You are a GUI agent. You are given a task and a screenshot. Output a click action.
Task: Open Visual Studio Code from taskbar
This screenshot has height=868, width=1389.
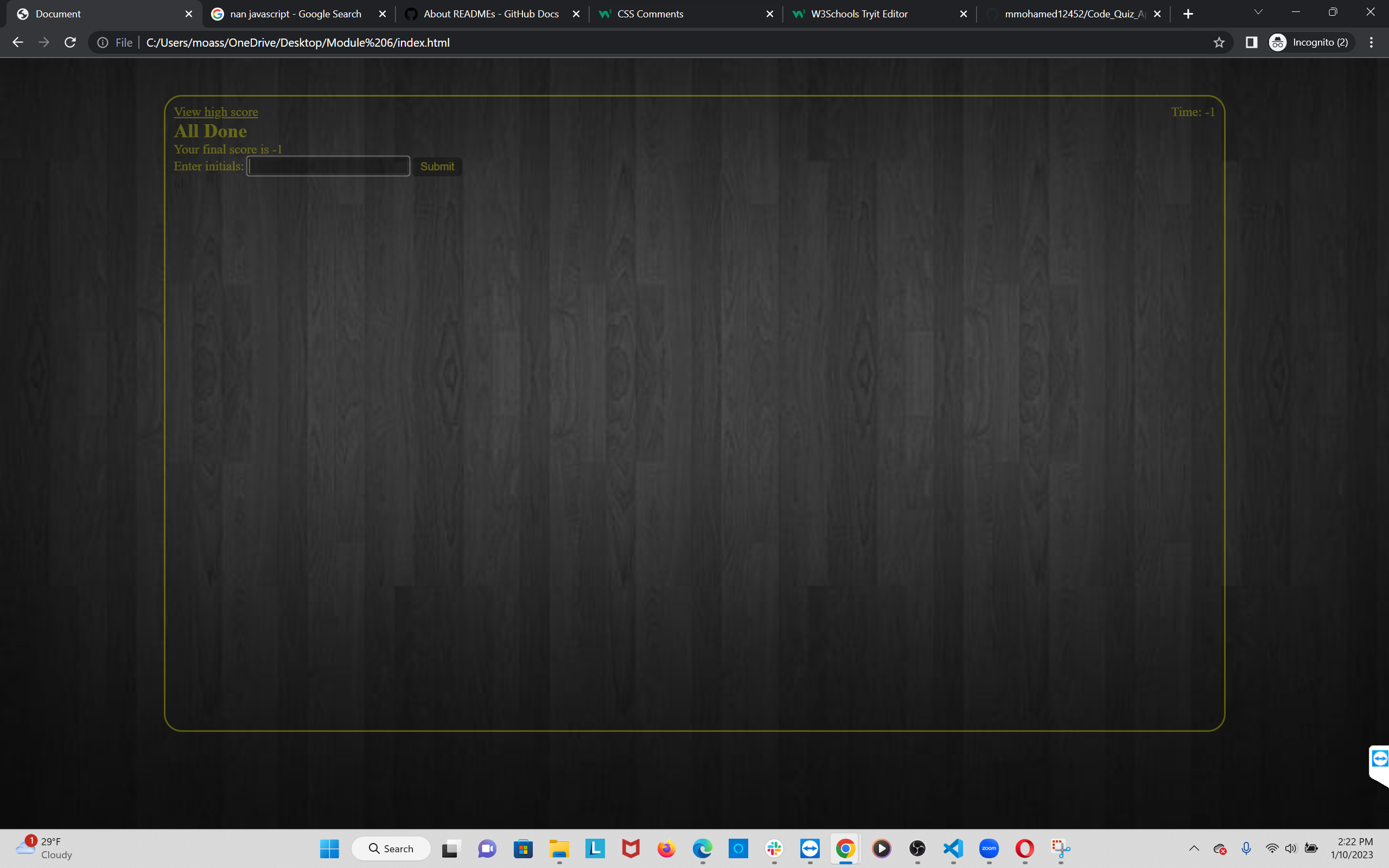[953, 848]
